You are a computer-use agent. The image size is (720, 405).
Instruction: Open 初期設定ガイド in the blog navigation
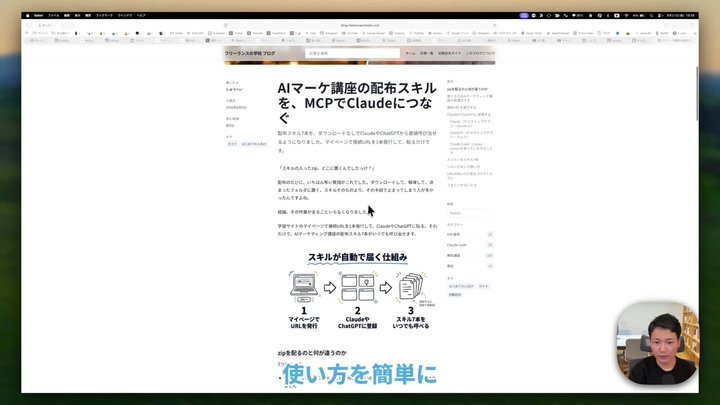coord(449,53)
